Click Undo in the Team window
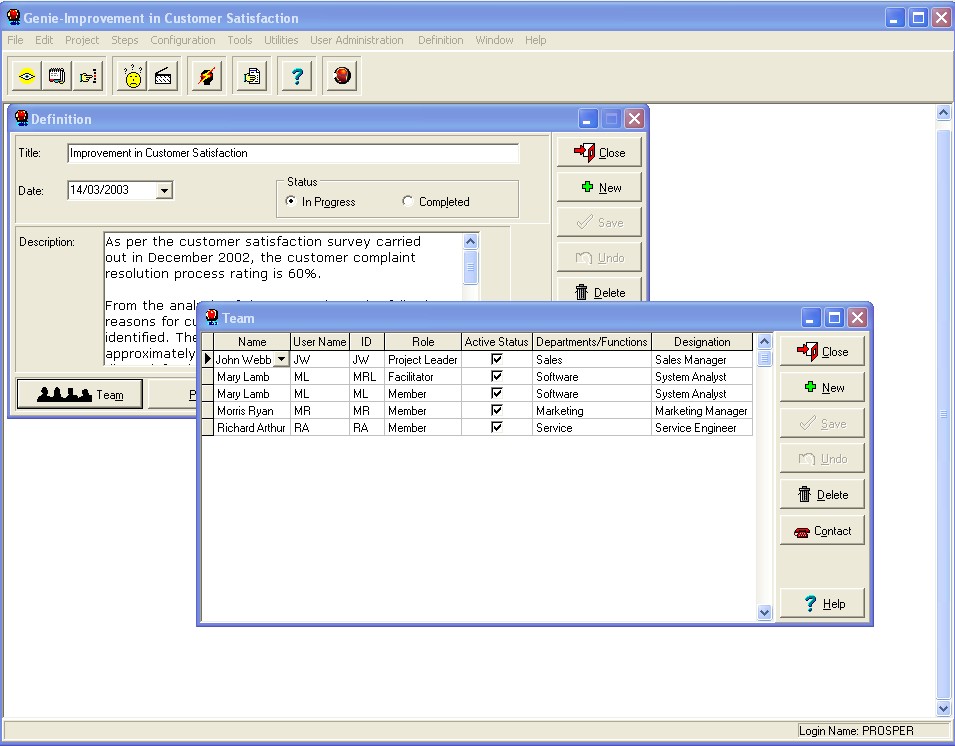 (822, 459)
